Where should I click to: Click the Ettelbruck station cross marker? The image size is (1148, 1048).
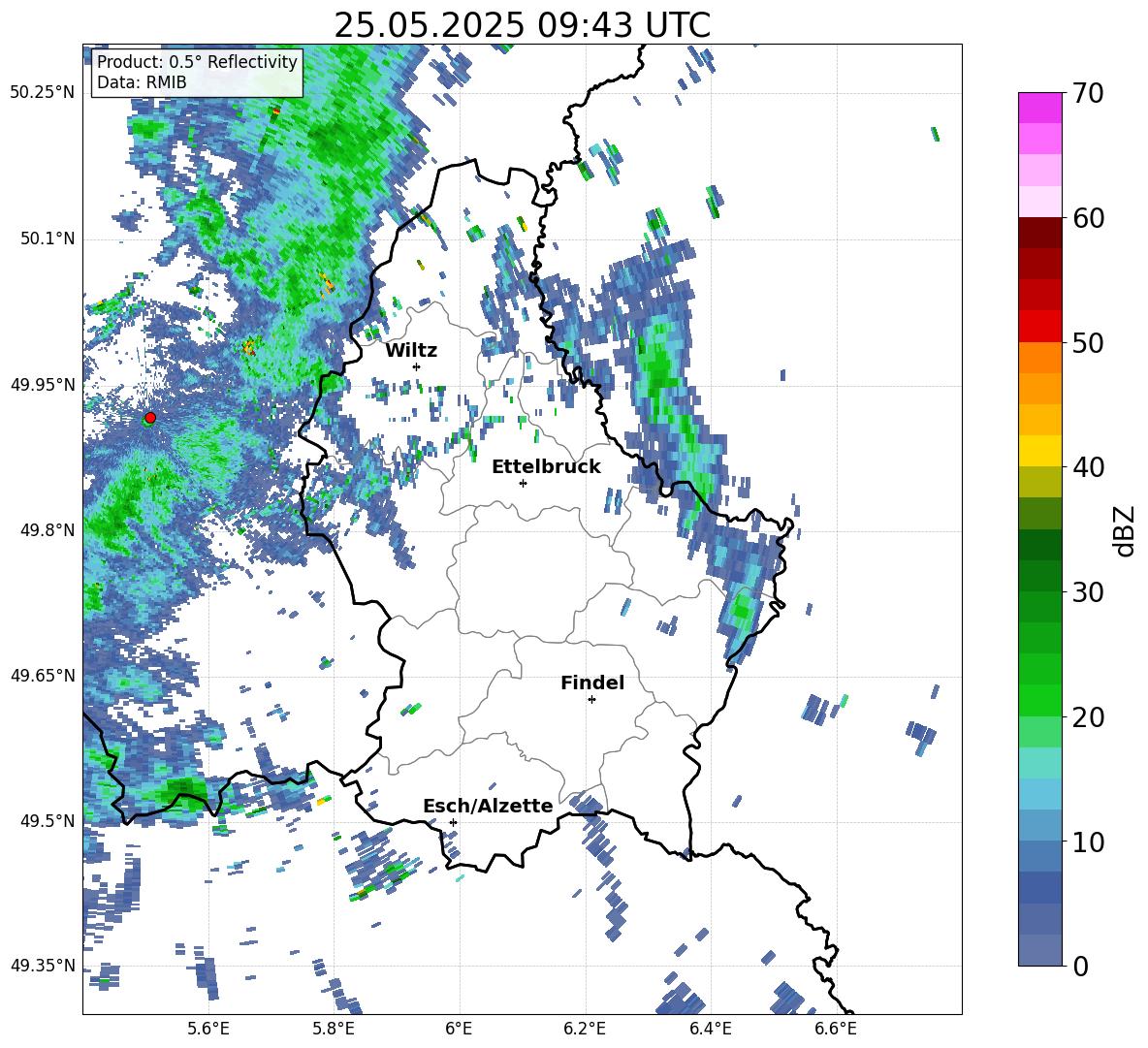[x=523, y=483]
